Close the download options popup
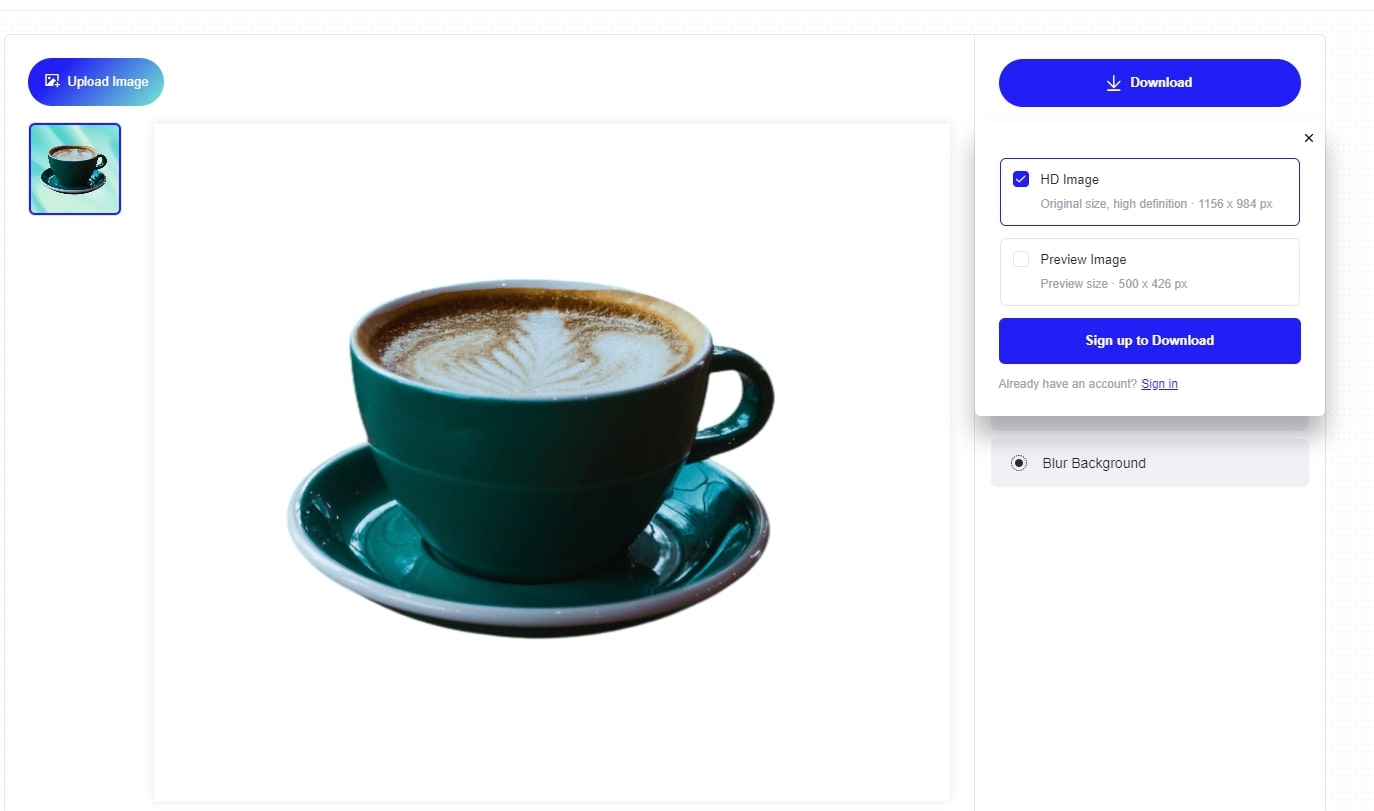 point(1308,138)
